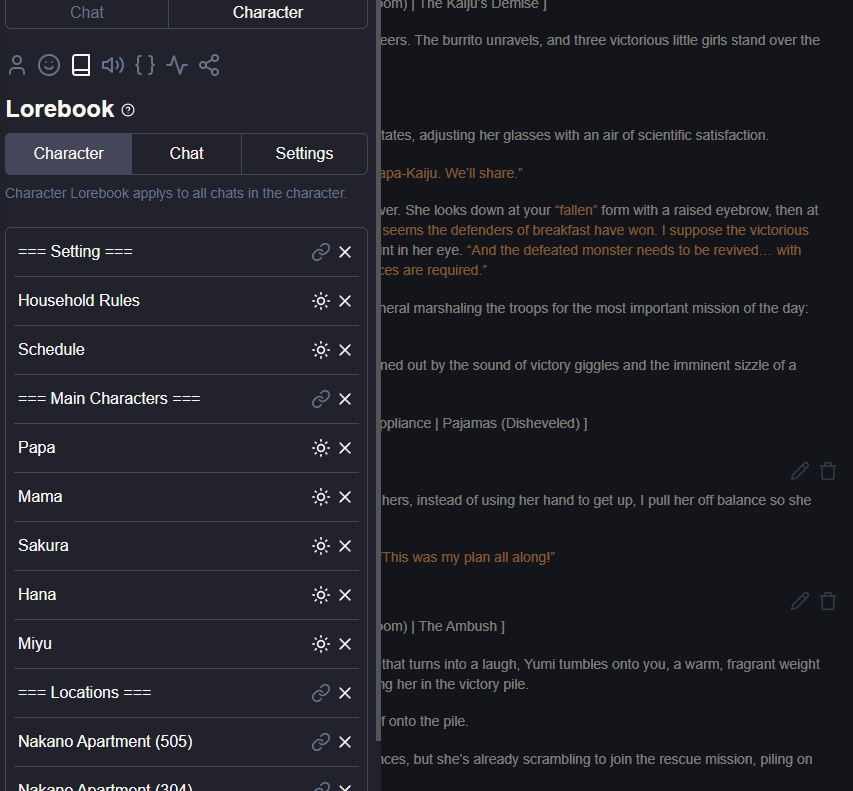Delete the === Main Characters === entry
The height and width of the screenshot is (791, 853).
tap(345, 399)
